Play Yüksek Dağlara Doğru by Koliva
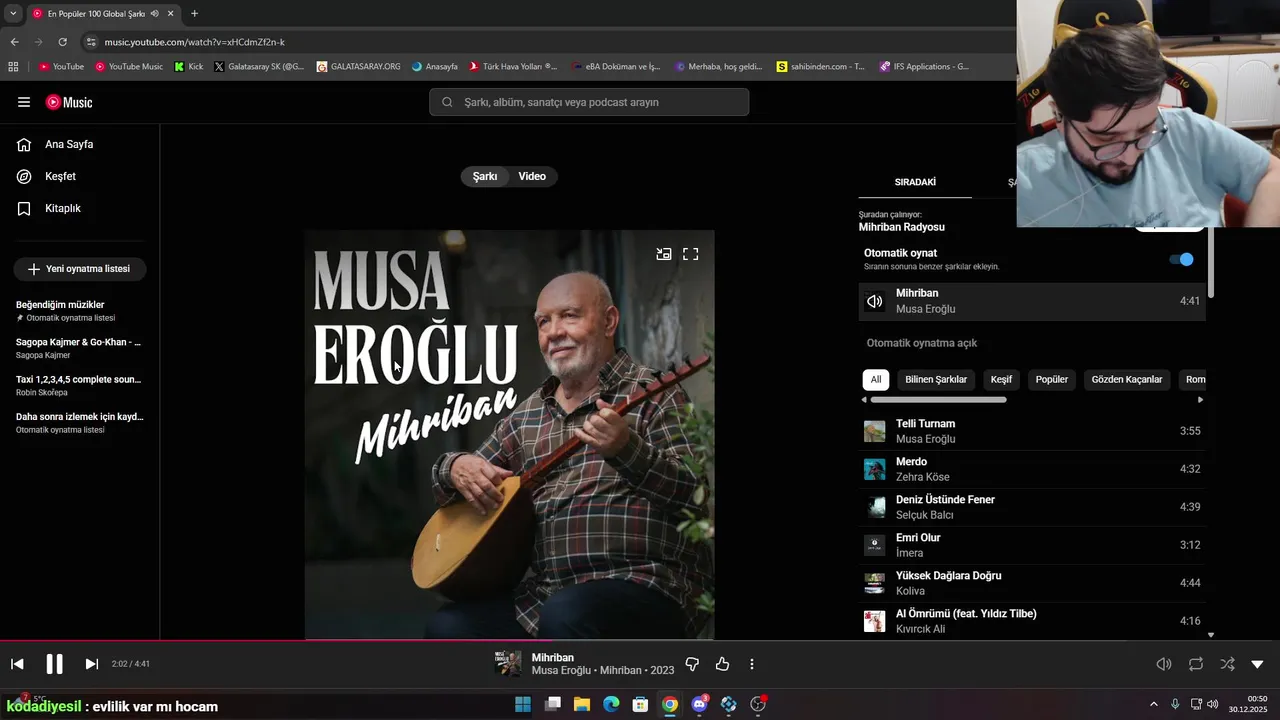The height and width of the screenshot is (720, 1280). (1032, 583)
